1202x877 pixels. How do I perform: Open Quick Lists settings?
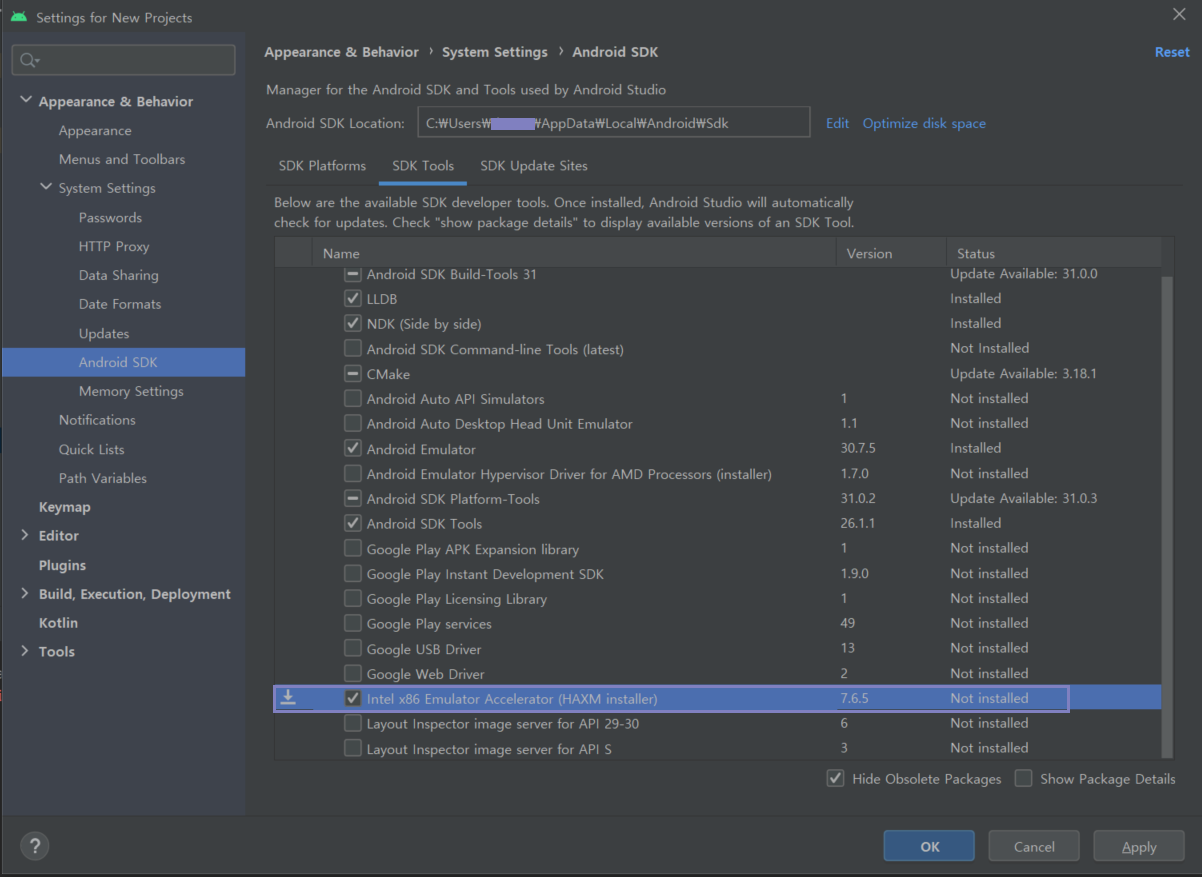tap(91, 449)
